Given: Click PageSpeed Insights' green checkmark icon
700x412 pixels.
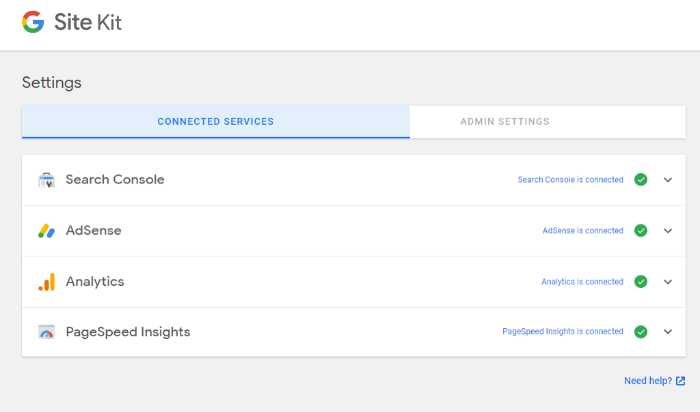Looking at the screenshot, I should point(641,332).
